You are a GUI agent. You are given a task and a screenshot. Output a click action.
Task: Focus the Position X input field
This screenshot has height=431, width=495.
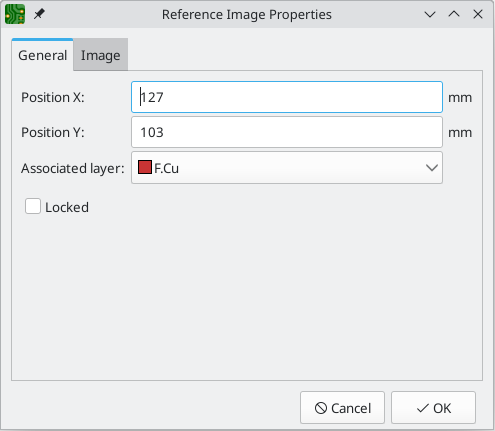coord(287,97)
